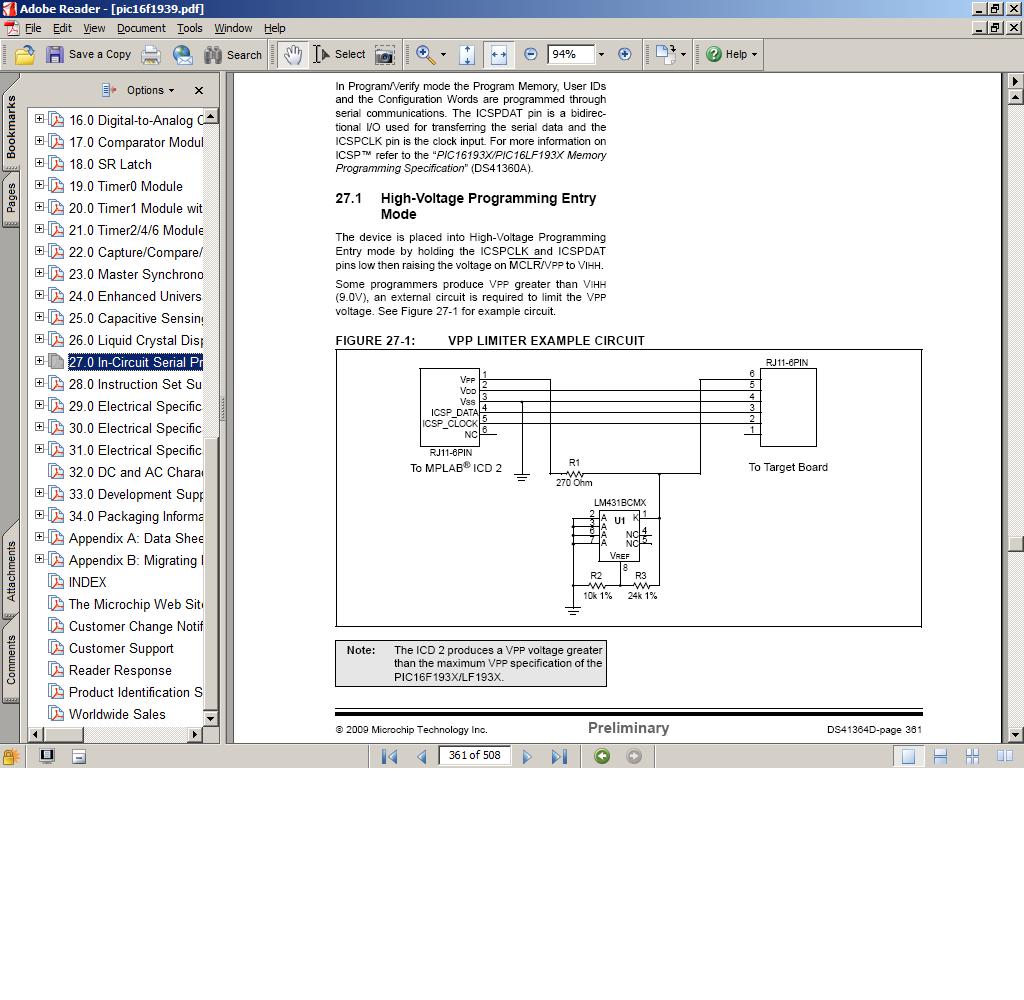Print the document using the printer icon
This screenshot has height=1000, width=1024.
tap(151, 55)
